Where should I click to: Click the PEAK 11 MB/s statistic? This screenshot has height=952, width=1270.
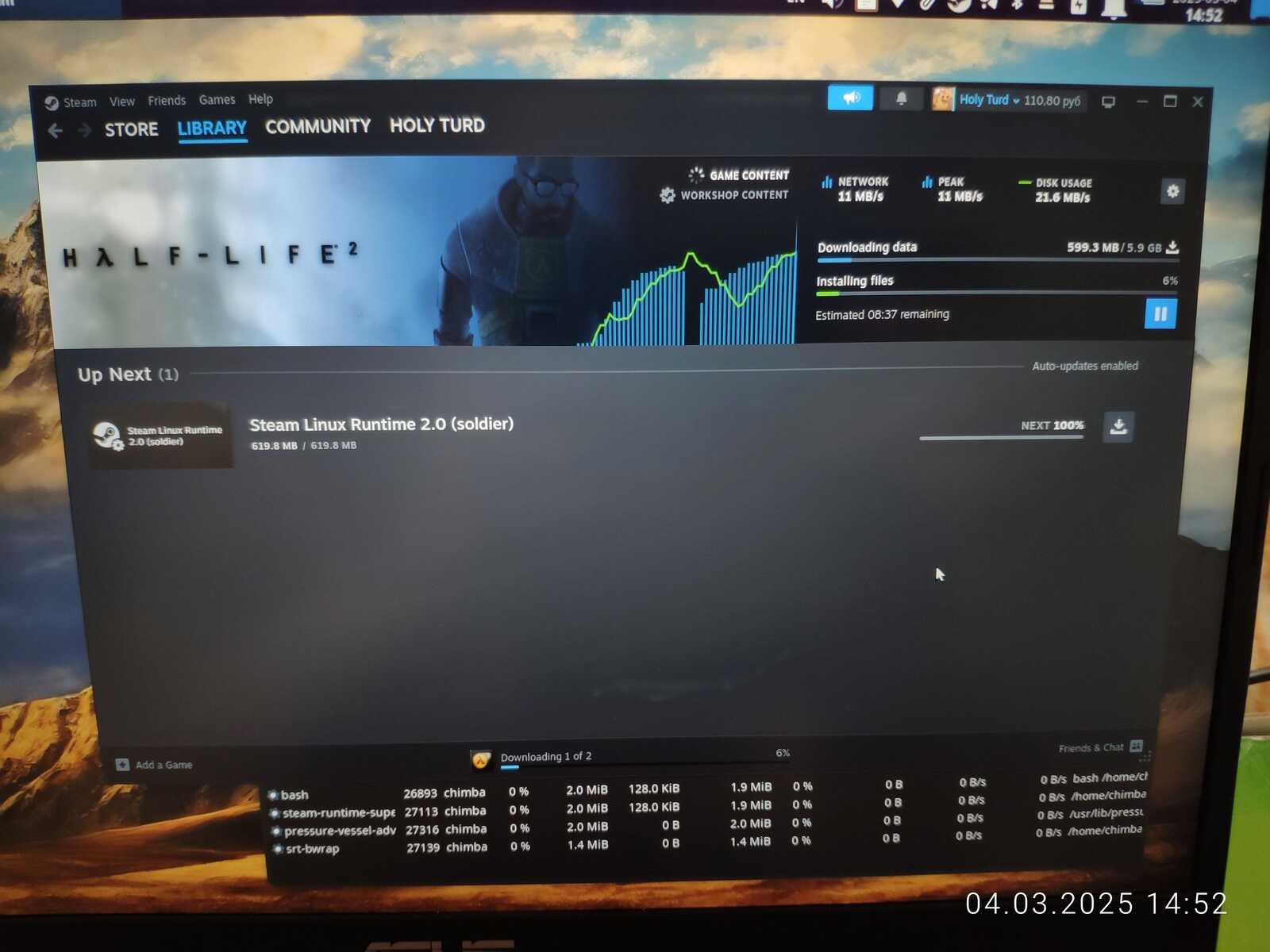pyautogui.click(x=952, y=189)
